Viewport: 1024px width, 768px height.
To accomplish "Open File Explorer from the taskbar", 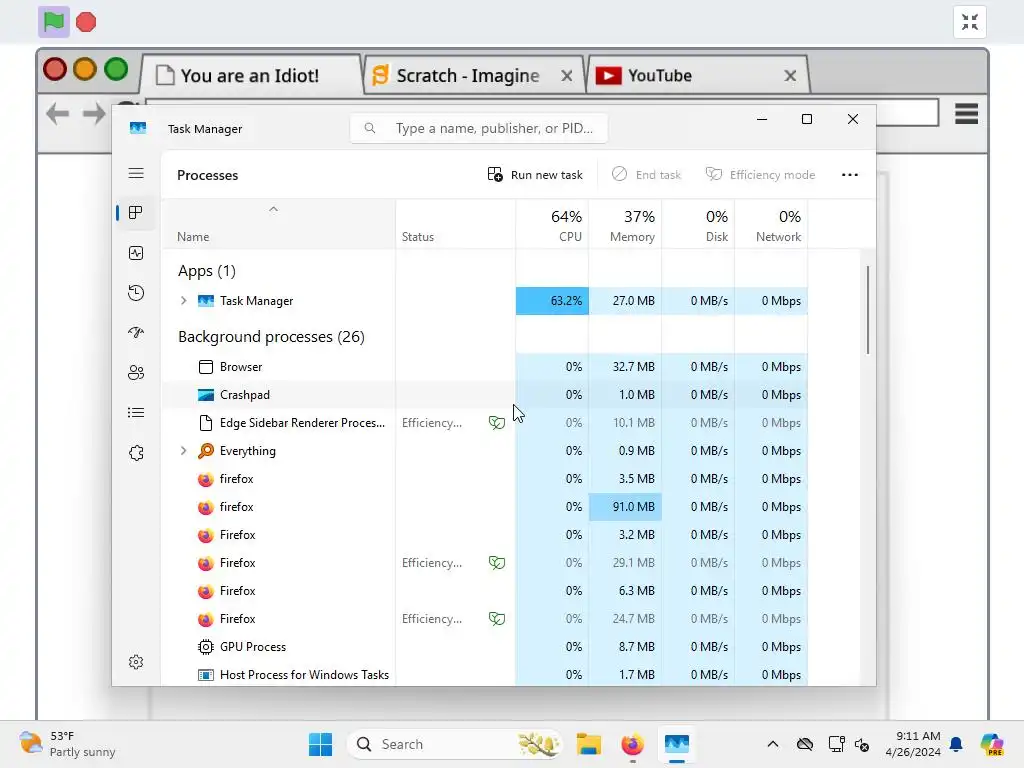I will pos(588,744).
